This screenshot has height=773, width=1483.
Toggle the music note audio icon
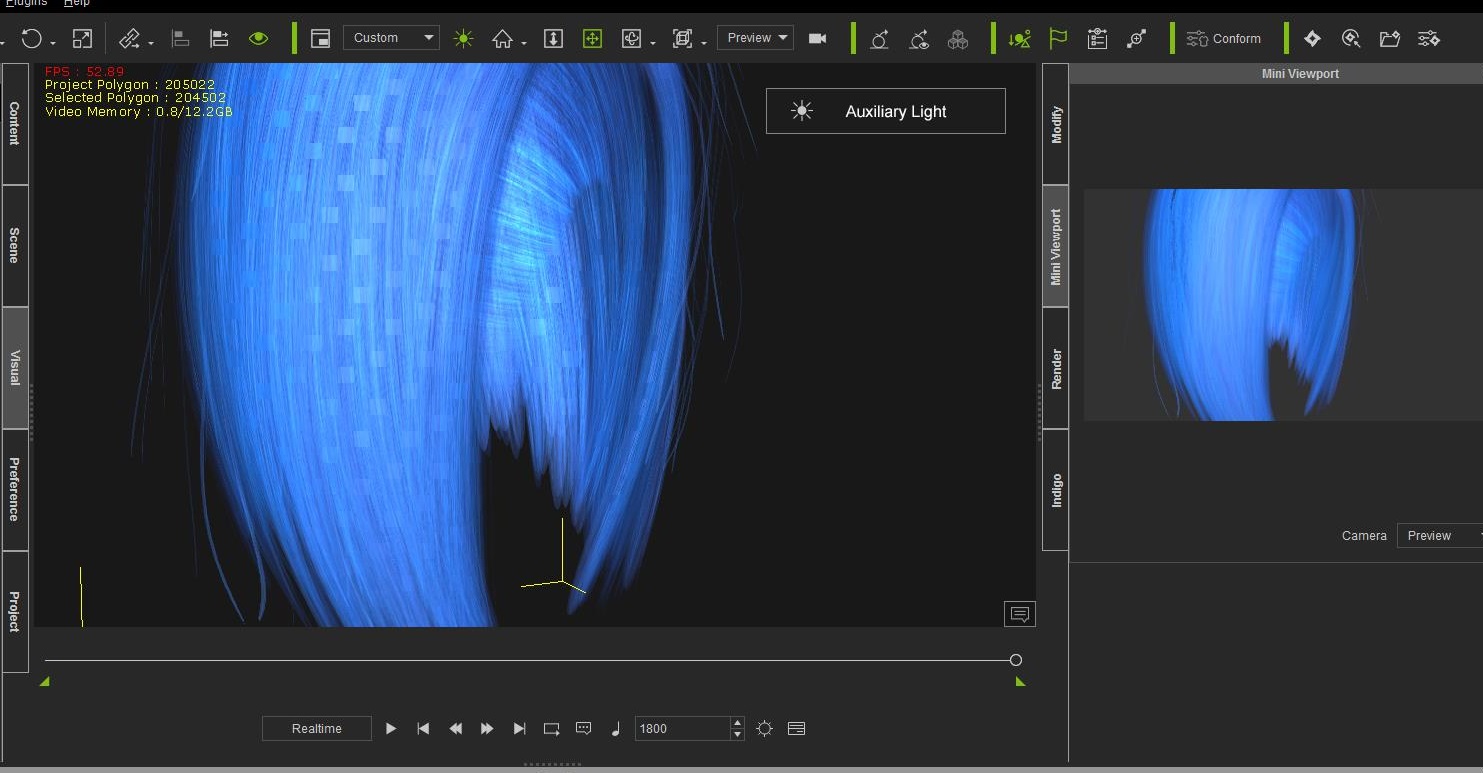point(616,729)
